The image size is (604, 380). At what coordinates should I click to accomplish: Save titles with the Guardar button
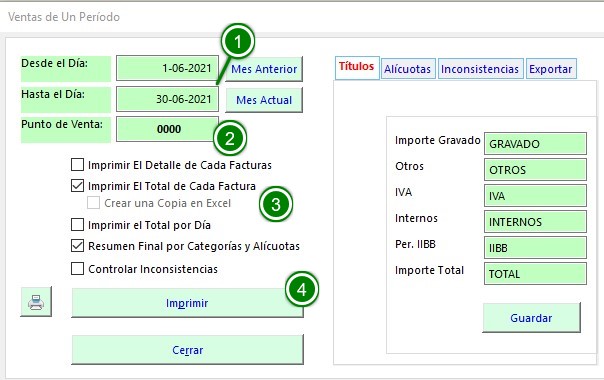[x=531, y=318]
